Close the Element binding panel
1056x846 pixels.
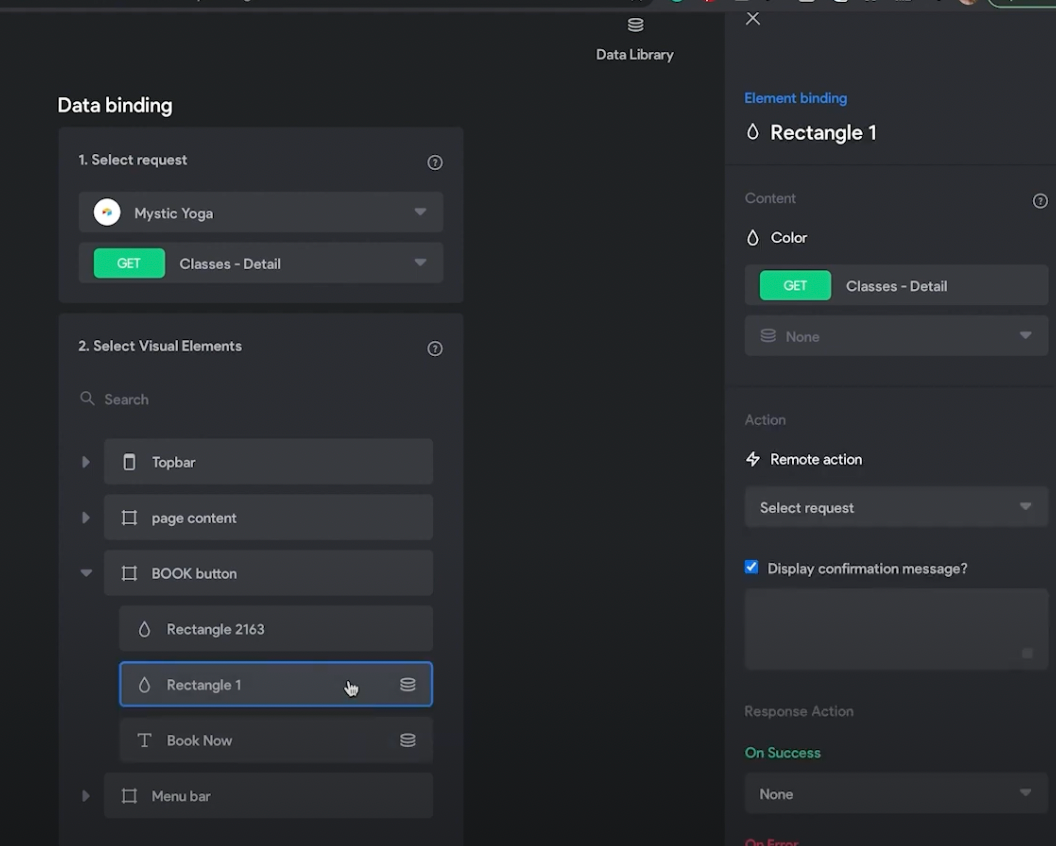click(x=753, y=19)
